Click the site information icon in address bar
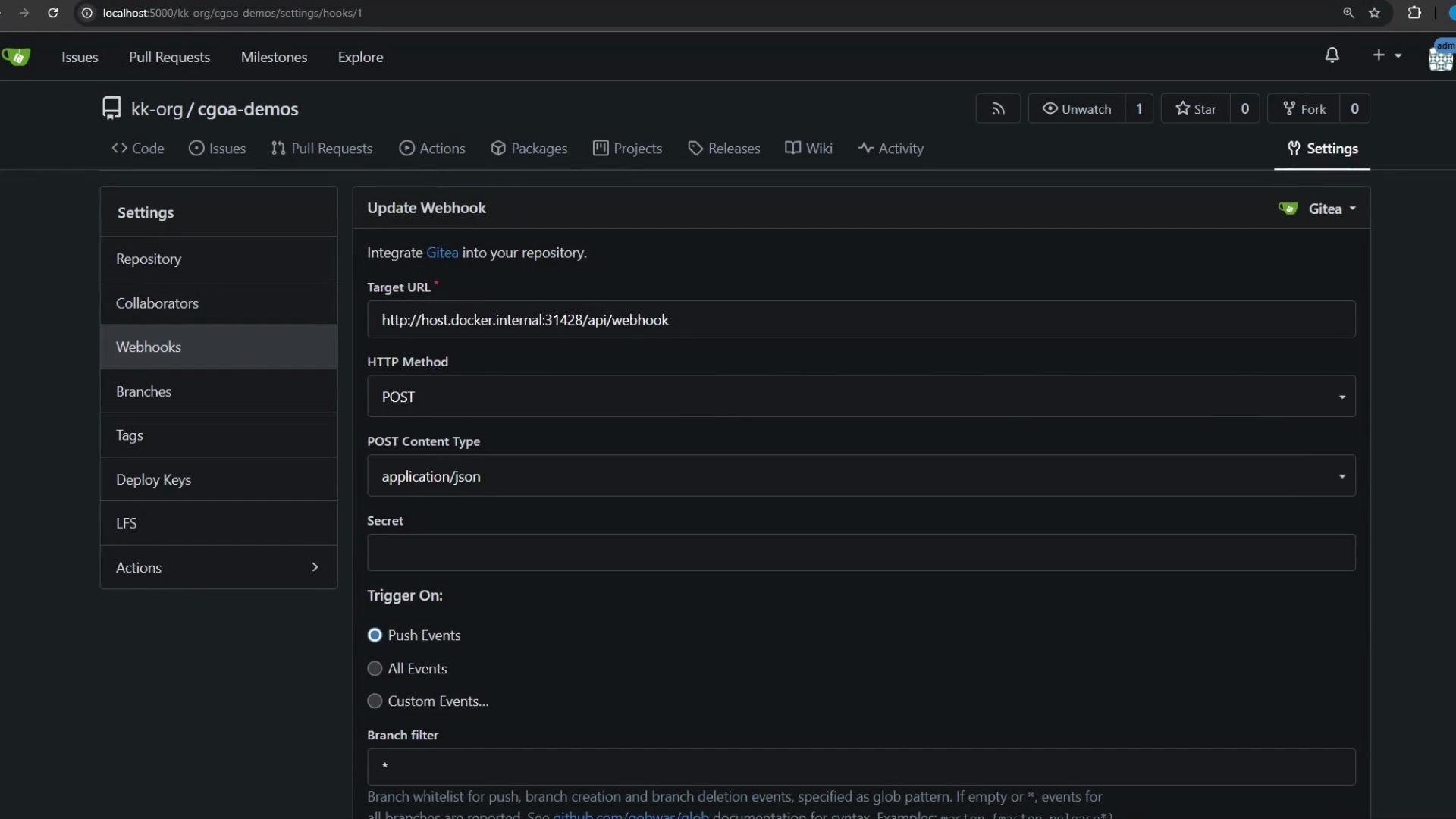The height and width of the screenshot is (819, 1456). point(87,13)
